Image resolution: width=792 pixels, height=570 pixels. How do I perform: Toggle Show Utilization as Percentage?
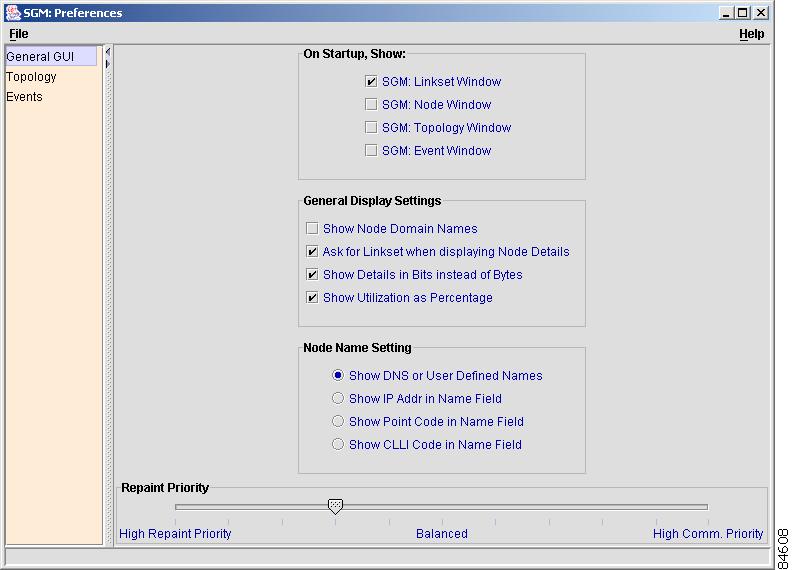(x=312, y=298)
